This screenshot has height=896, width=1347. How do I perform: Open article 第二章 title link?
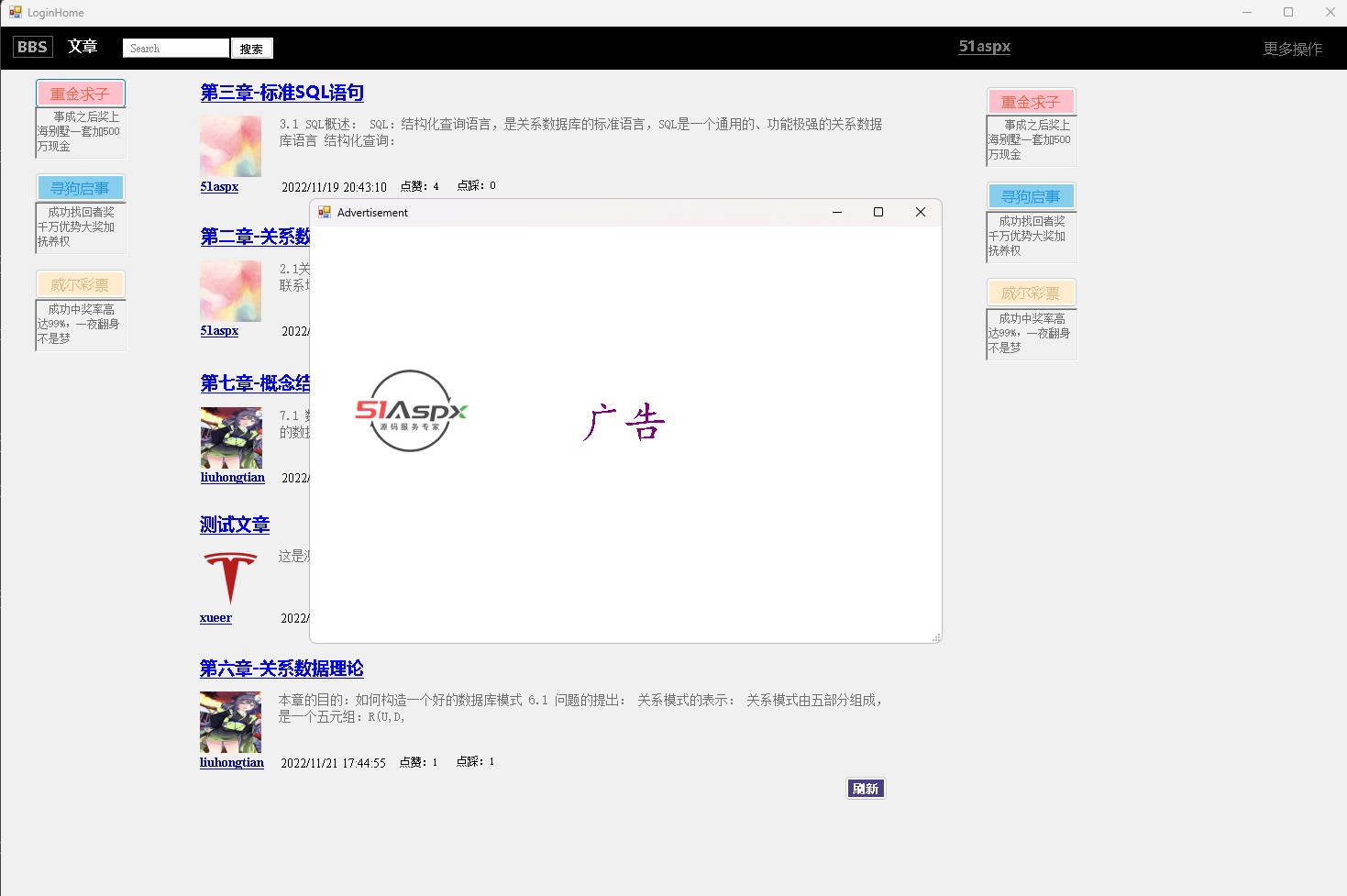(255, 237)
